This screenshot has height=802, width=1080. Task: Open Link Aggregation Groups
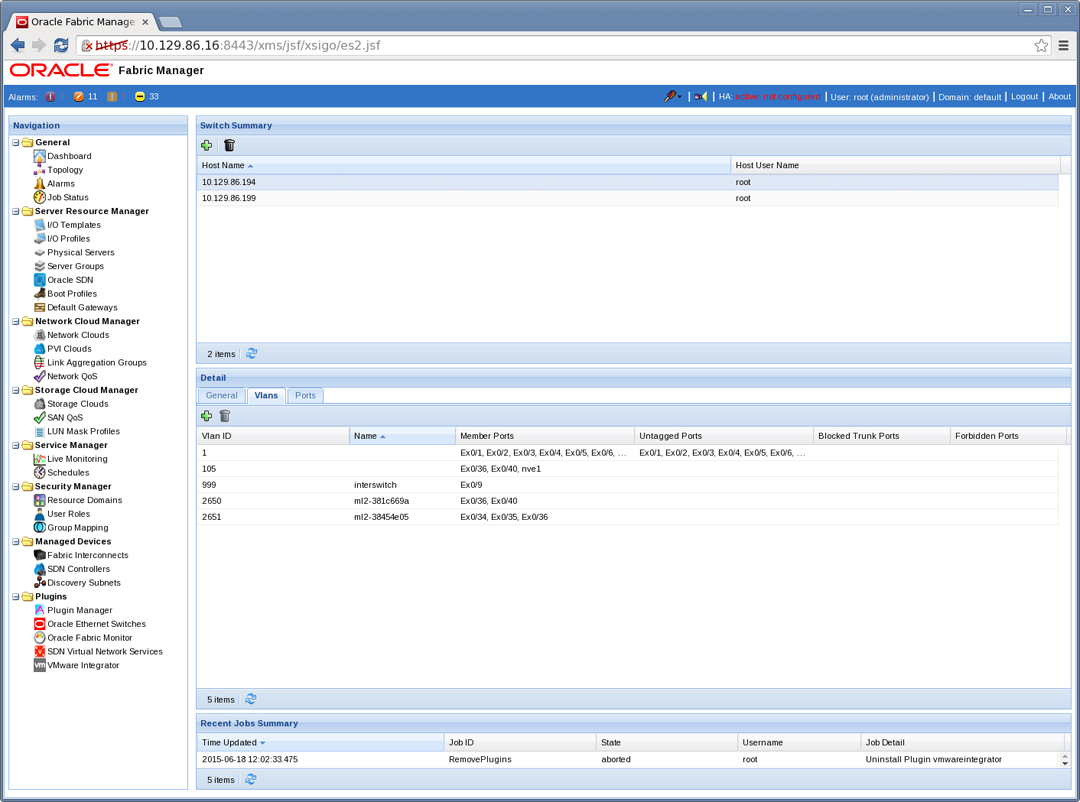click(96, 362)
